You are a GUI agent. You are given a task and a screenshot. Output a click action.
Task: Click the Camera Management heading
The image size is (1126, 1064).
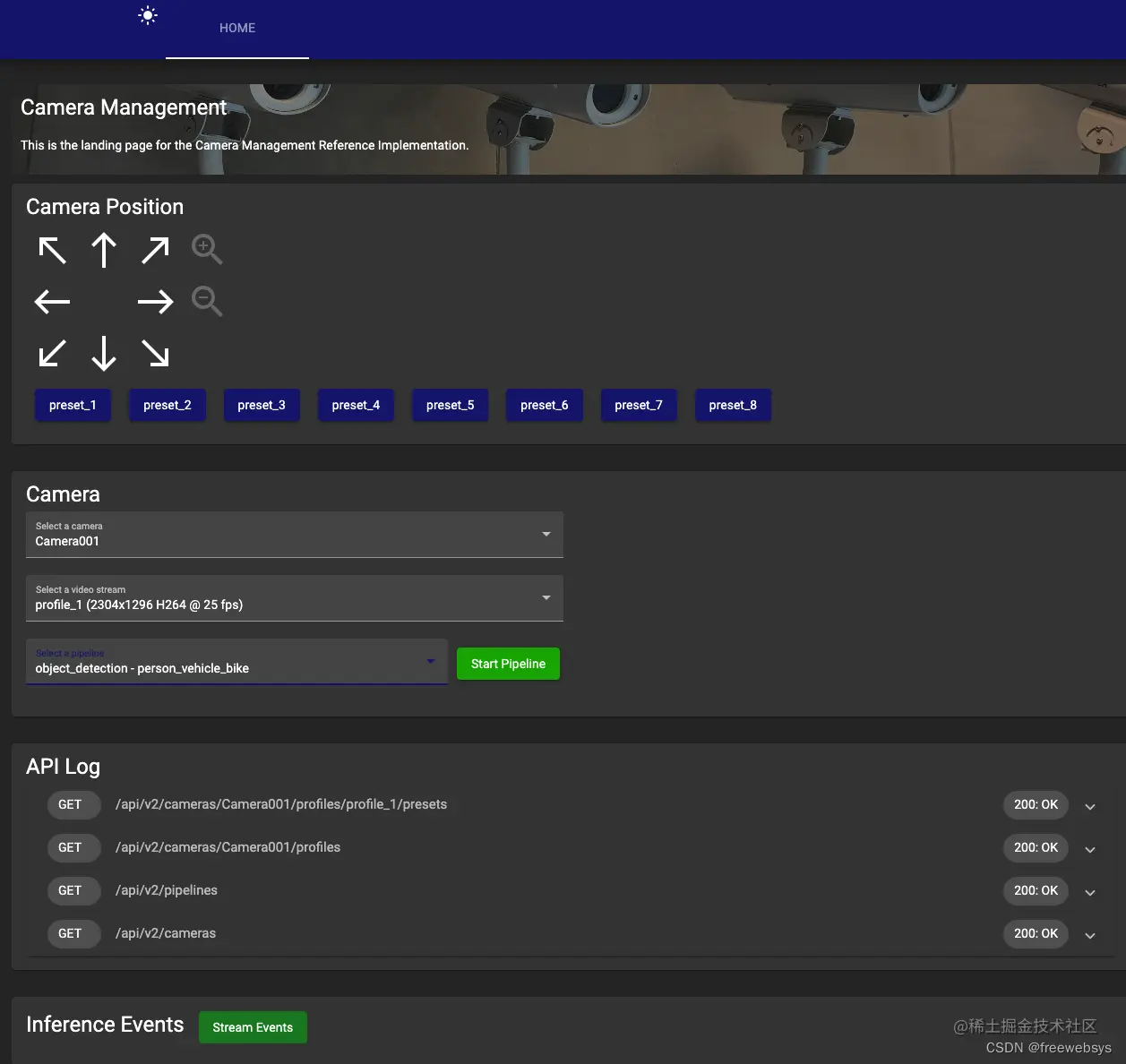tap(124, 107)
